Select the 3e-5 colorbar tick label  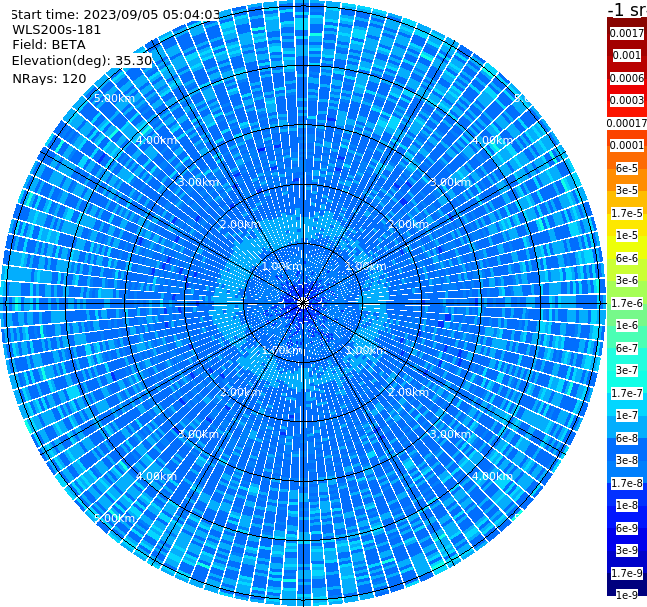[627, 190]
